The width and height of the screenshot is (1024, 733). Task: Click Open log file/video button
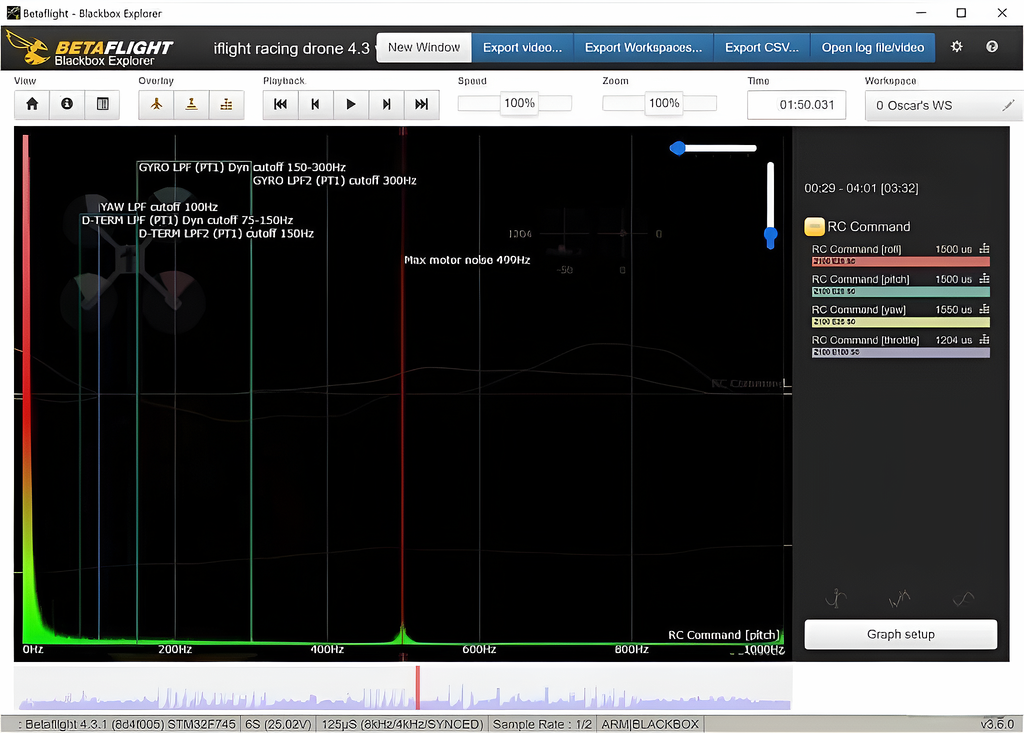872,48
